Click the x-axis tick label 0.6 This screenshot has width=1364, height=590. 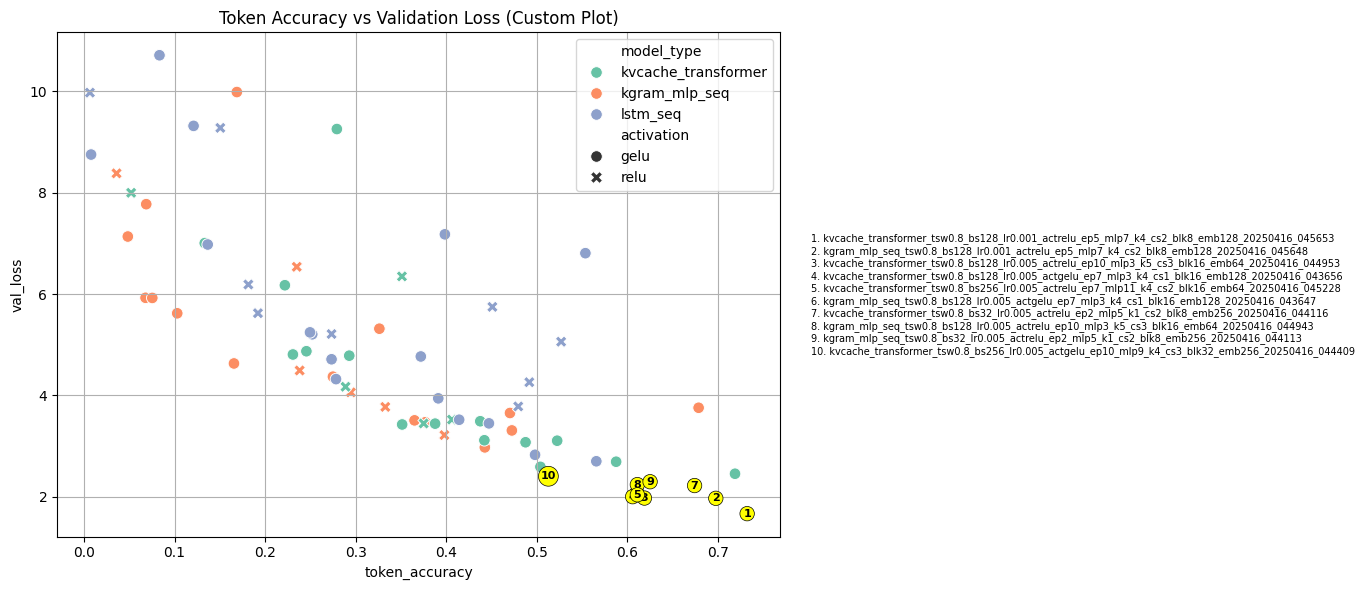(627, 551)
